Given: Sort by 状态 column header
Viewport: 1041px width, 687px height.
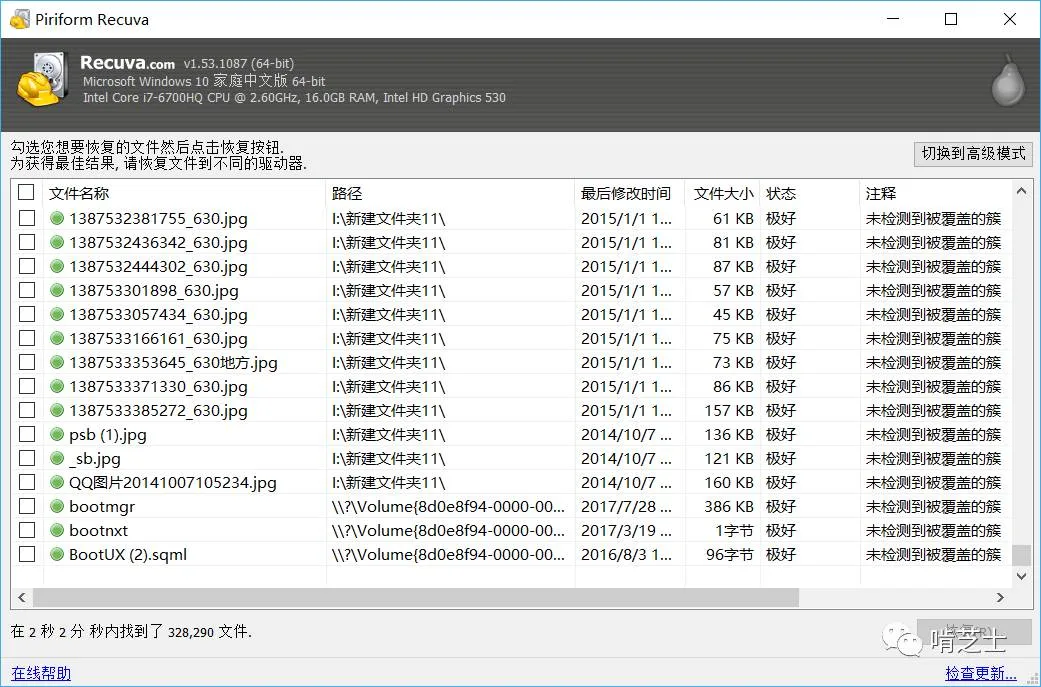Looking at the screenshot, I should click(810, 193).
